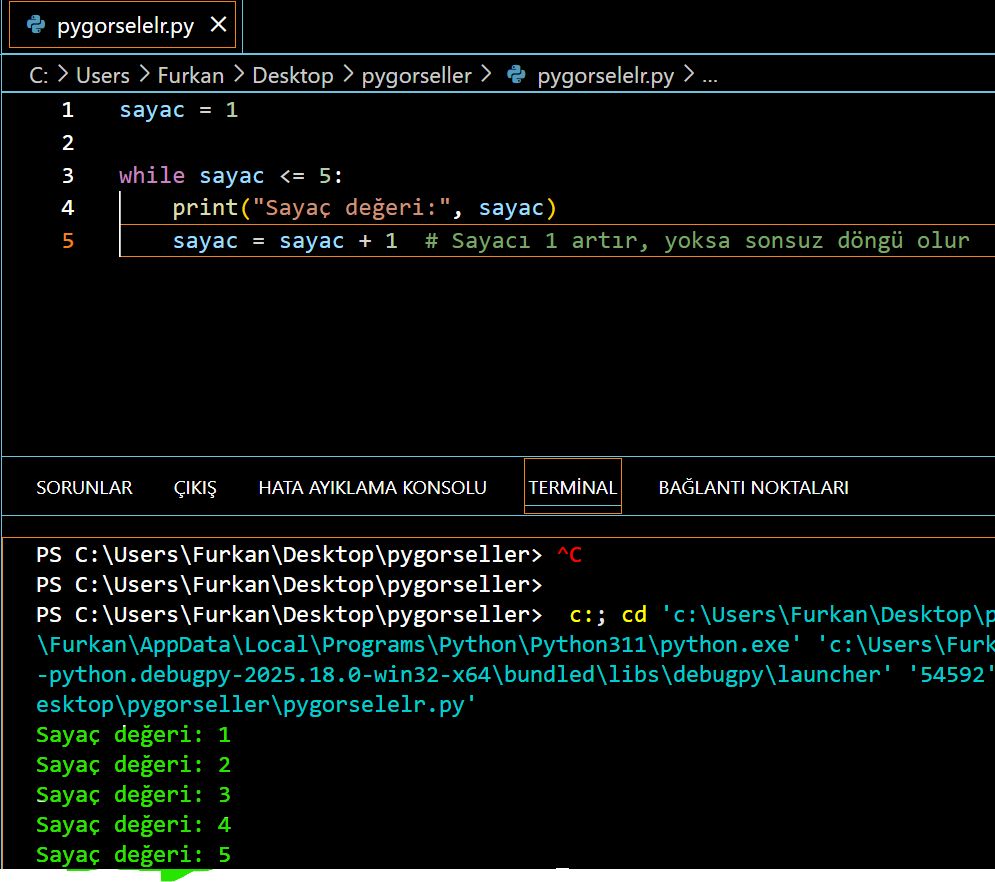Click the C: breadcrumb segment
The image size is (995, 882).
(39, 75)
